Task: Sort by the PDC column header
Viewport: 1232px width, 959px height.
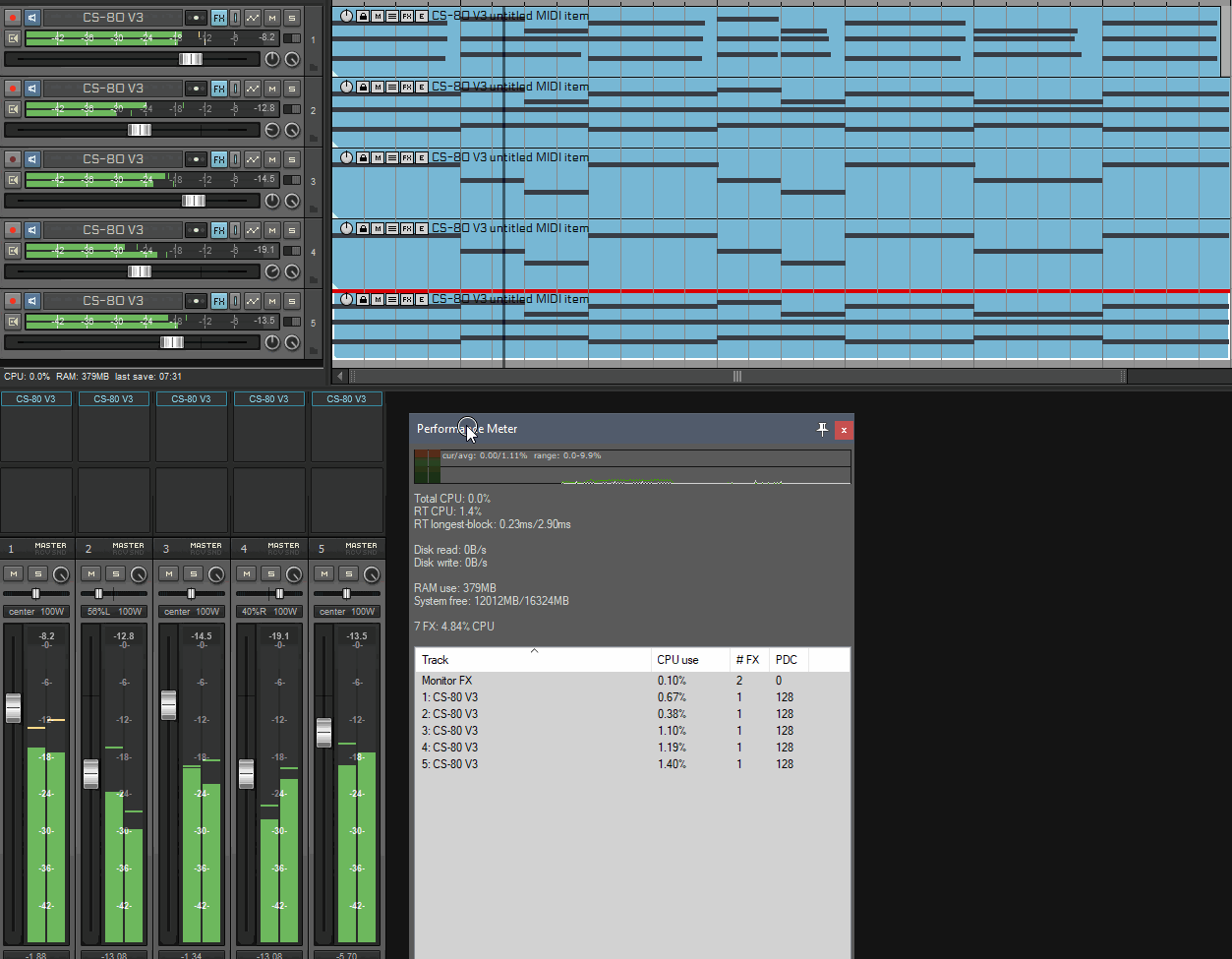Action: coord(789,659)
